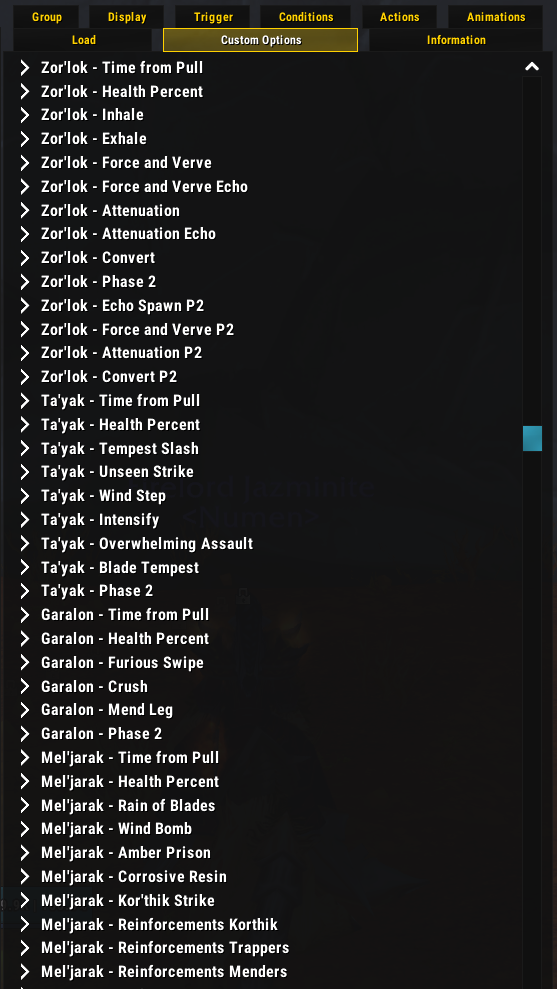The image size is (557, 989).
Task: Open the Actions tab
Action: [399, 17]
